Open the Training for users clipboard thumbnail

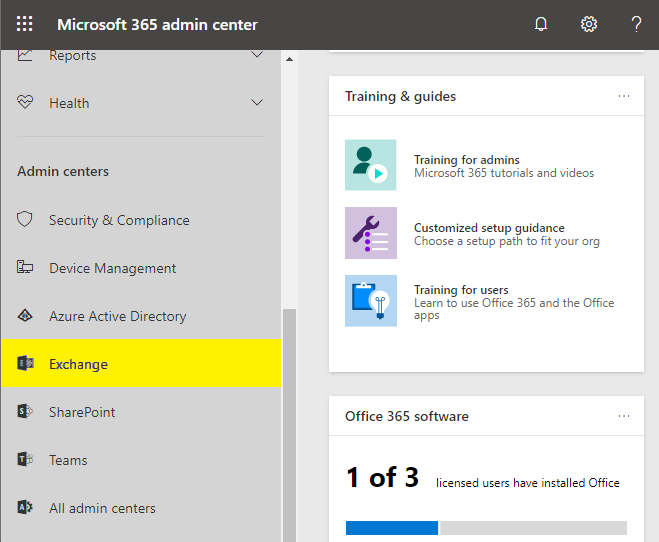tap(371, 301)
